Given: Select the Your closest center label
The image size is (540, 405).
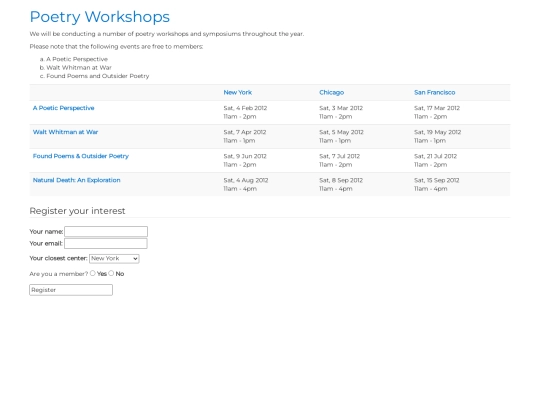Looking at the screenshot, I should point(58,258).
